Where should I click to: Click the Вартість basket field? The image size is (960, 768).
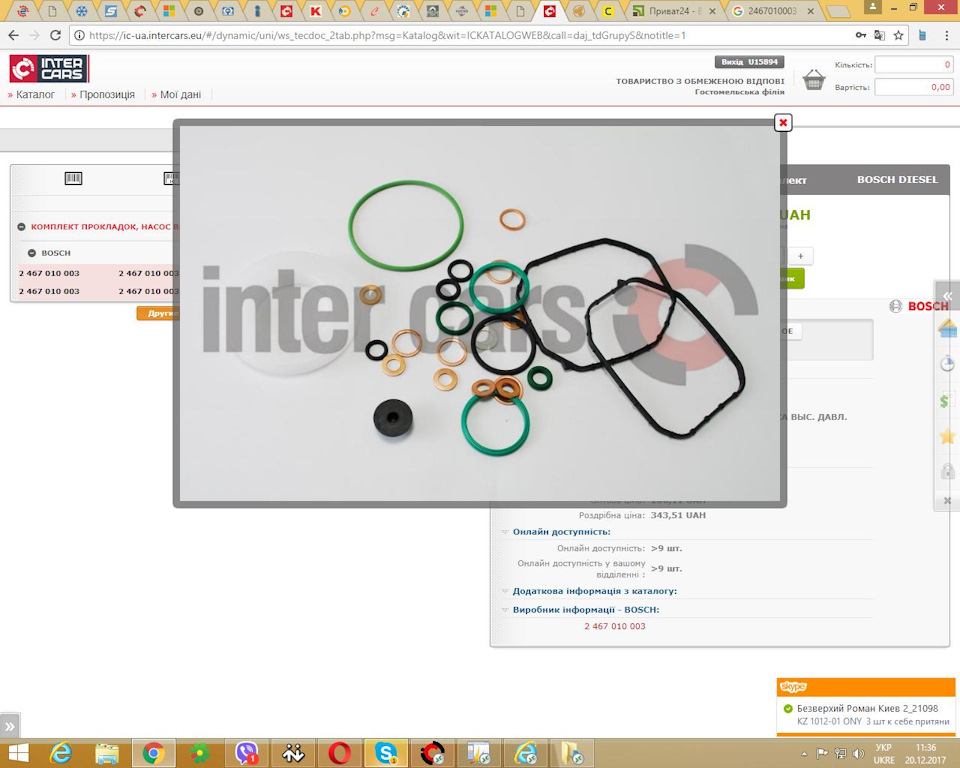[913, 87]
